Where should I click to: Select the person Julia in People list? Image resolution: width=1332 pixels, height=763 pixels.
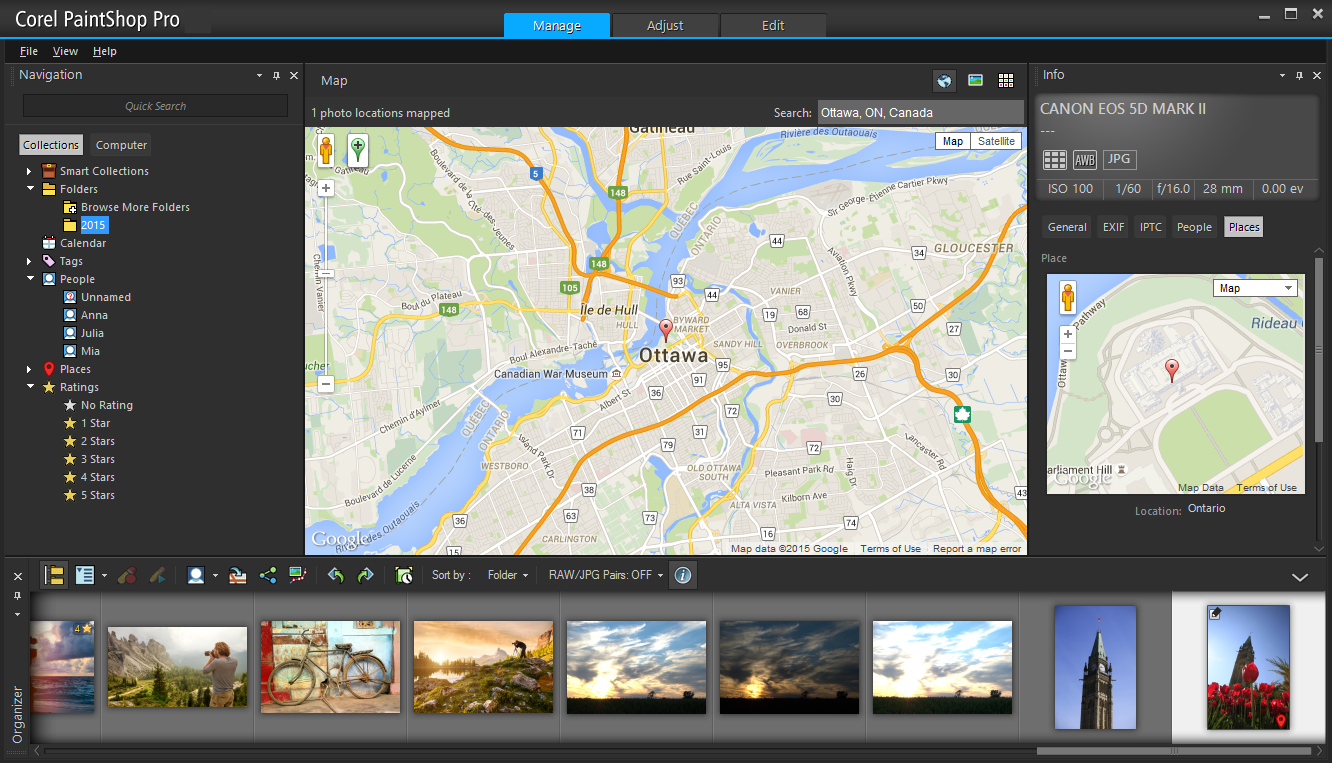click(x=92, y=333)
